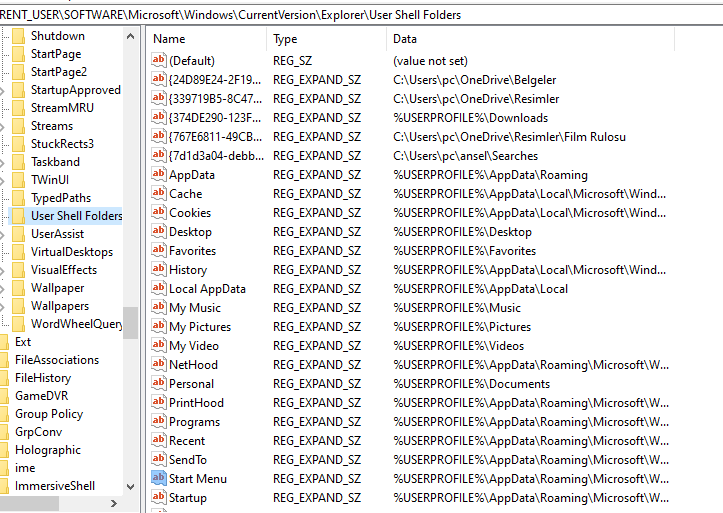Sort values by the Data column header
This screenshot has width=723, height=513.
531,39
